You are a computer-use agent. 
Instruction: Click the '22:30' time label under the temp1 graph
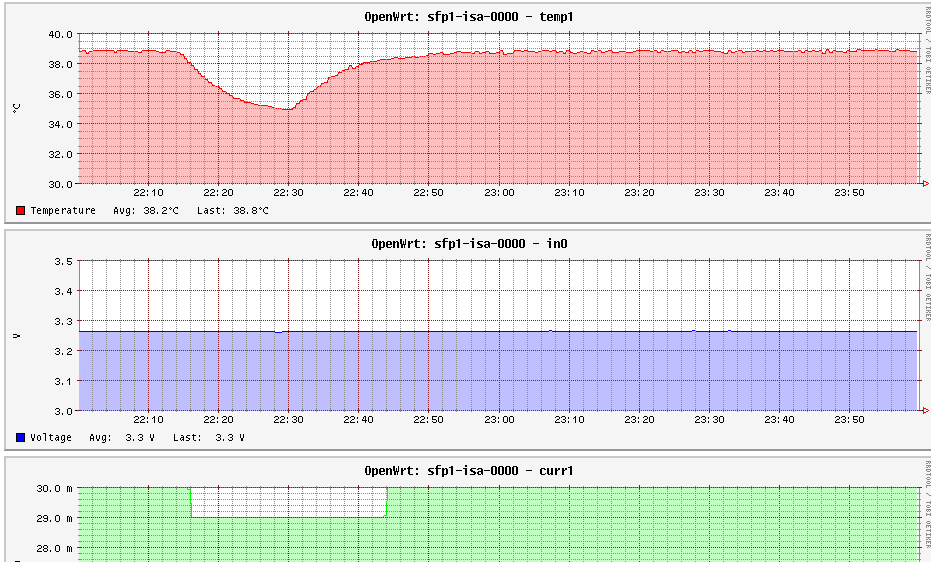click(289, 193)
